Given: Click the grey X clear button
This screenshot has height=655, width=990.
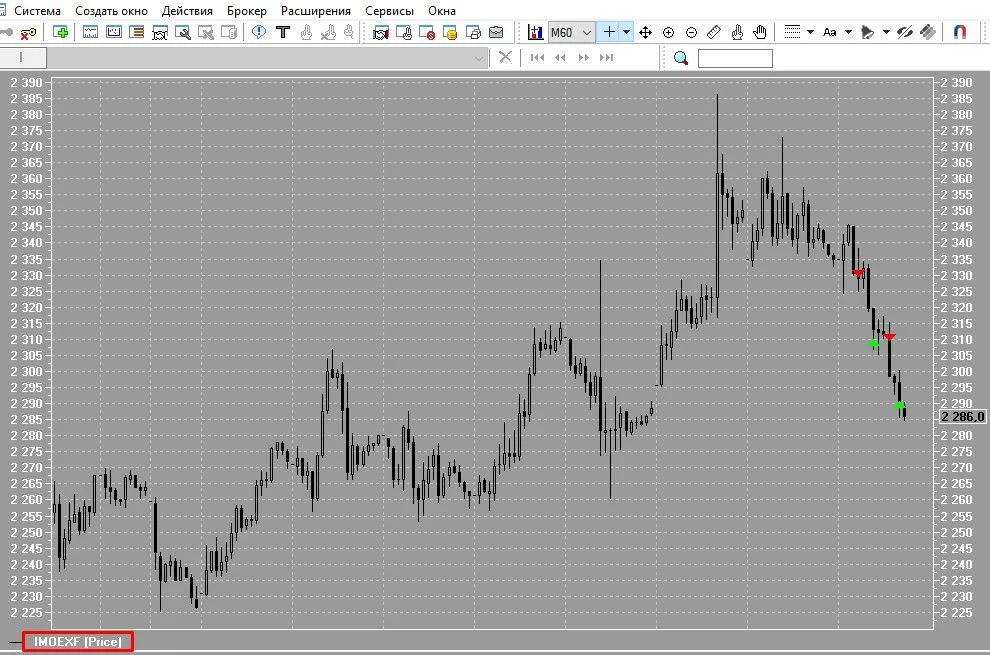Looking at the screenshot, I should pyautogui.click(x=505, y=57).
